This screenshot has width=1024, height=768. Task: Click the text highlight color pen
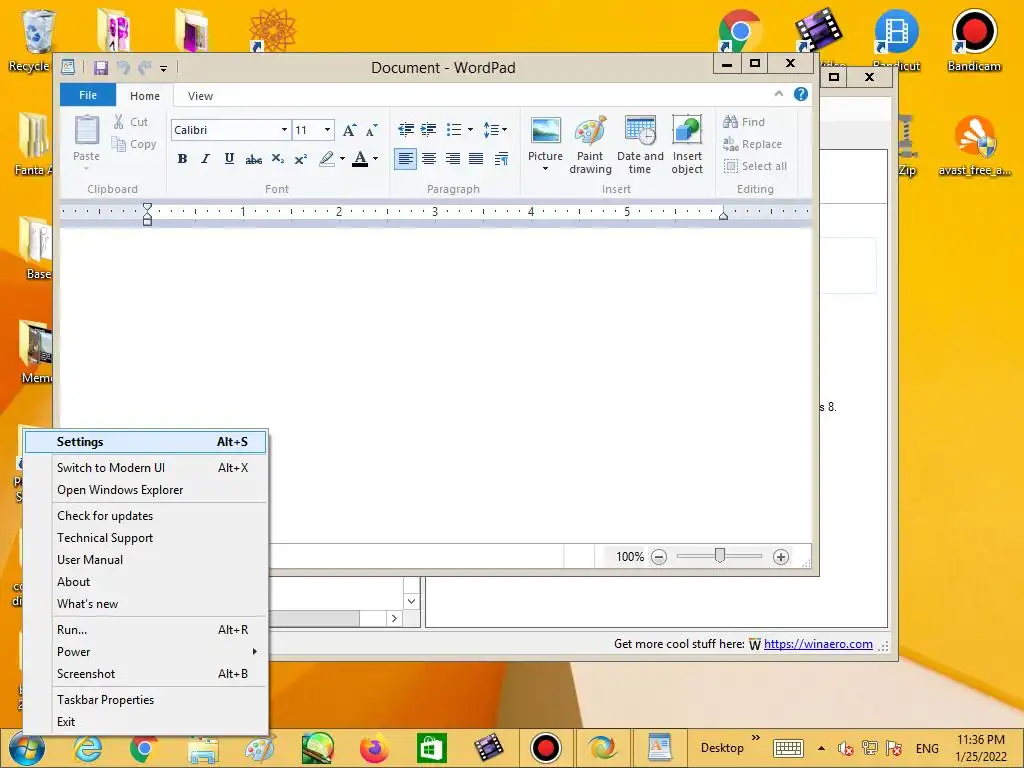[x=327, y=159]
